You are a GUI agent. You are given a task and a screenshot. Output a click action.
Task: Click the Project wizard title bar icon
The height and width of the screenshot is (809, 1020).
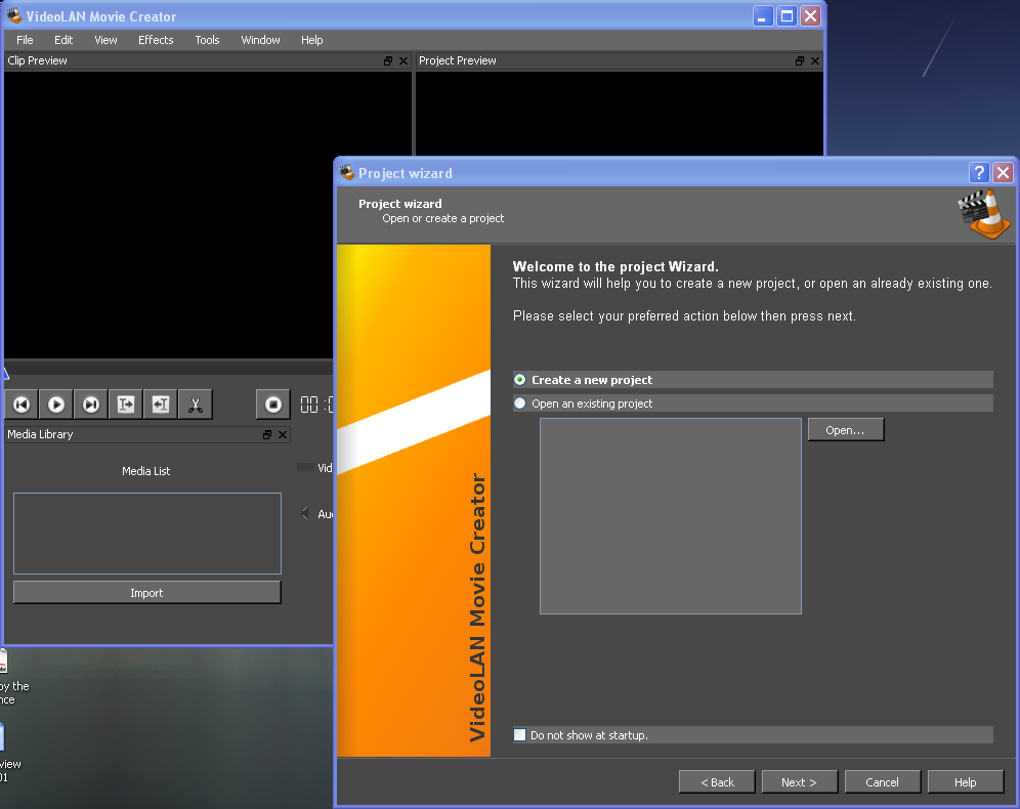tap(347, 172)
